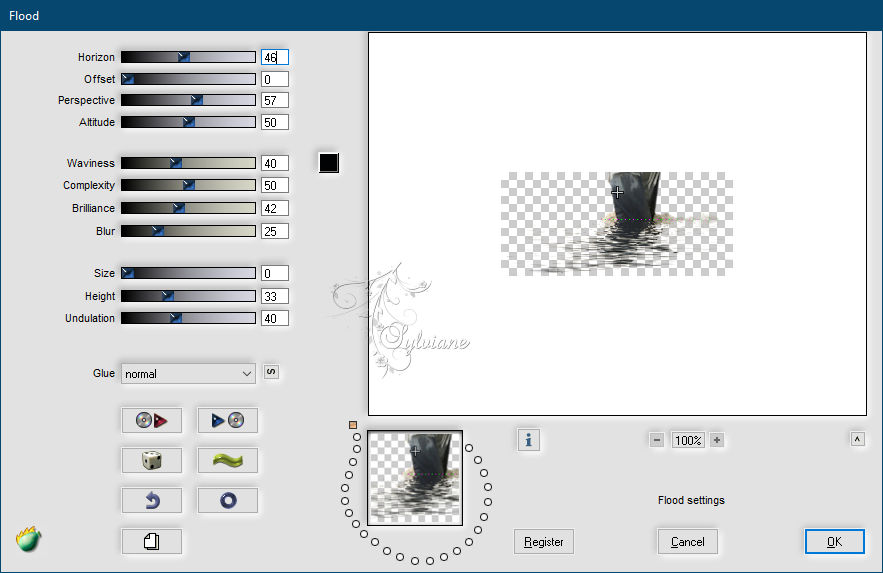Open the Glue mode dropdown

click(x=188, y=374)
